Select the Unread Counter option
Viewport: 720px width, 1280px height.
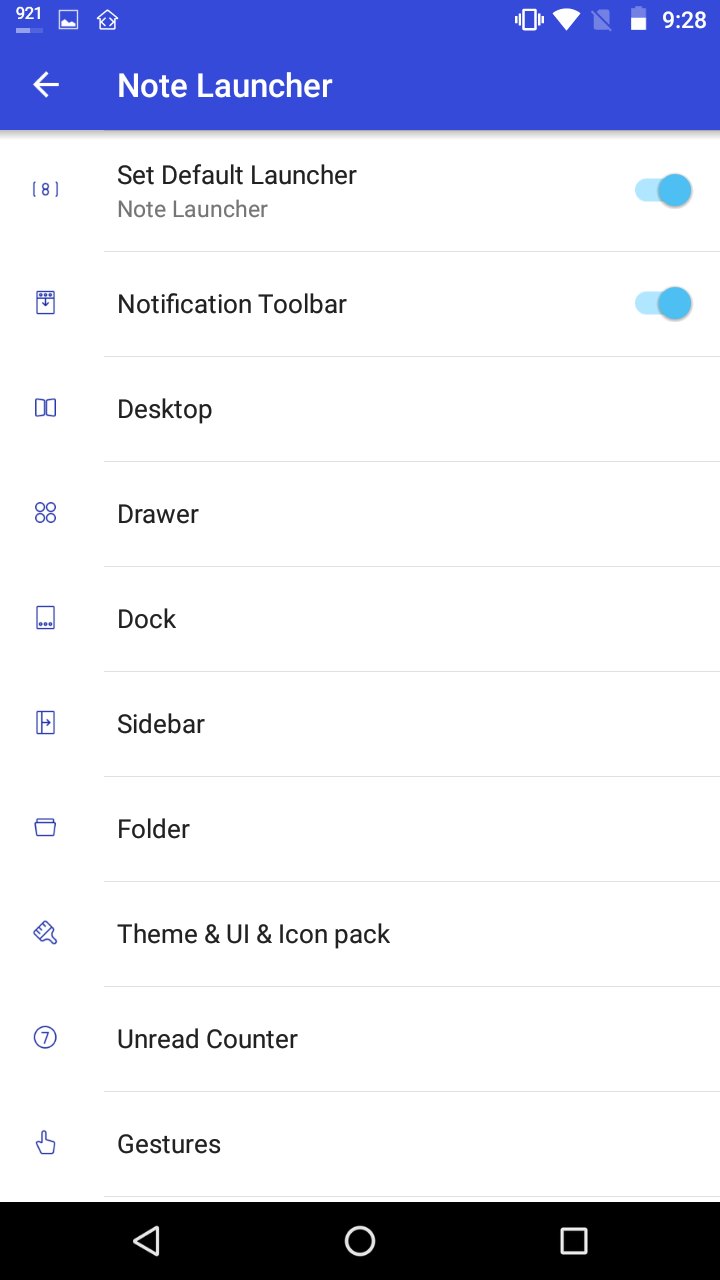coord(207,1039)
